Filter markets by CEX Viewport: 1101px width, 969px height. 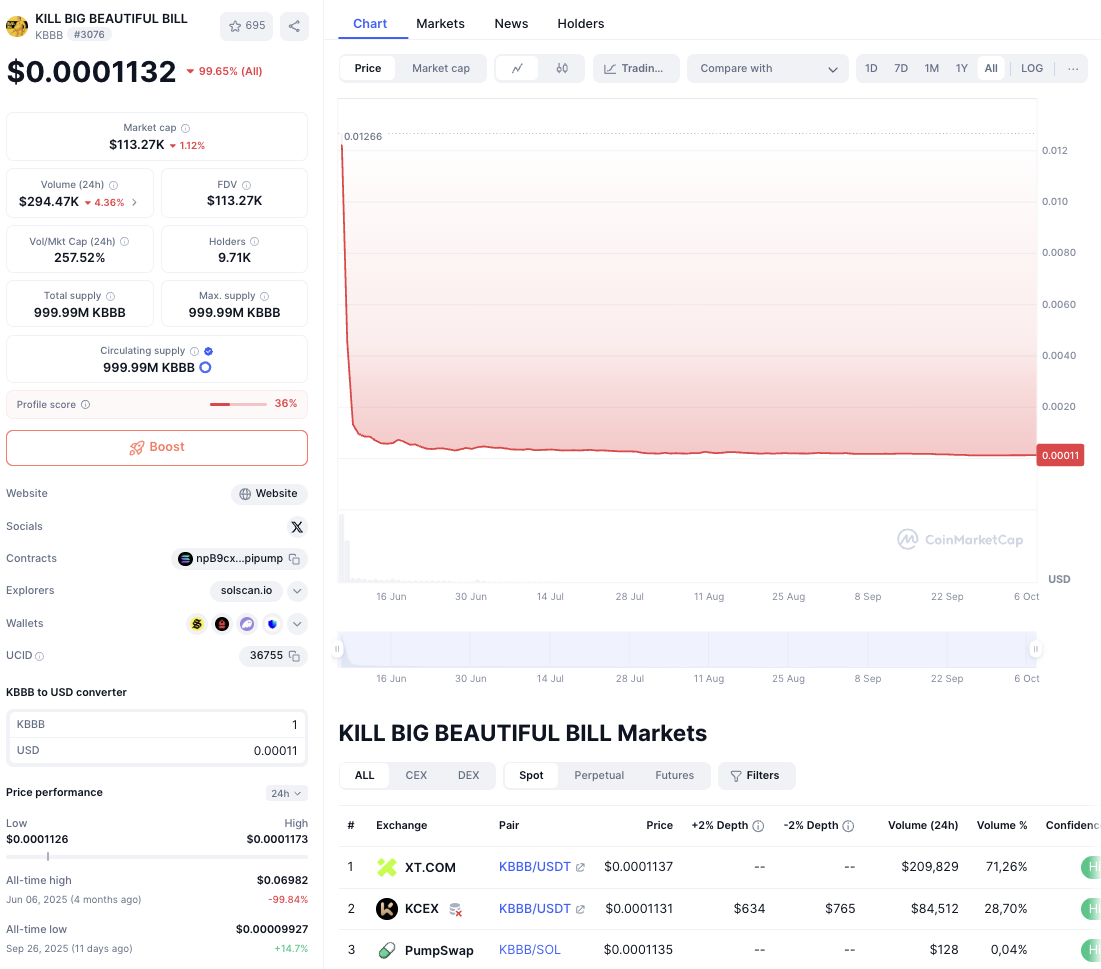(x=416, y=776)
